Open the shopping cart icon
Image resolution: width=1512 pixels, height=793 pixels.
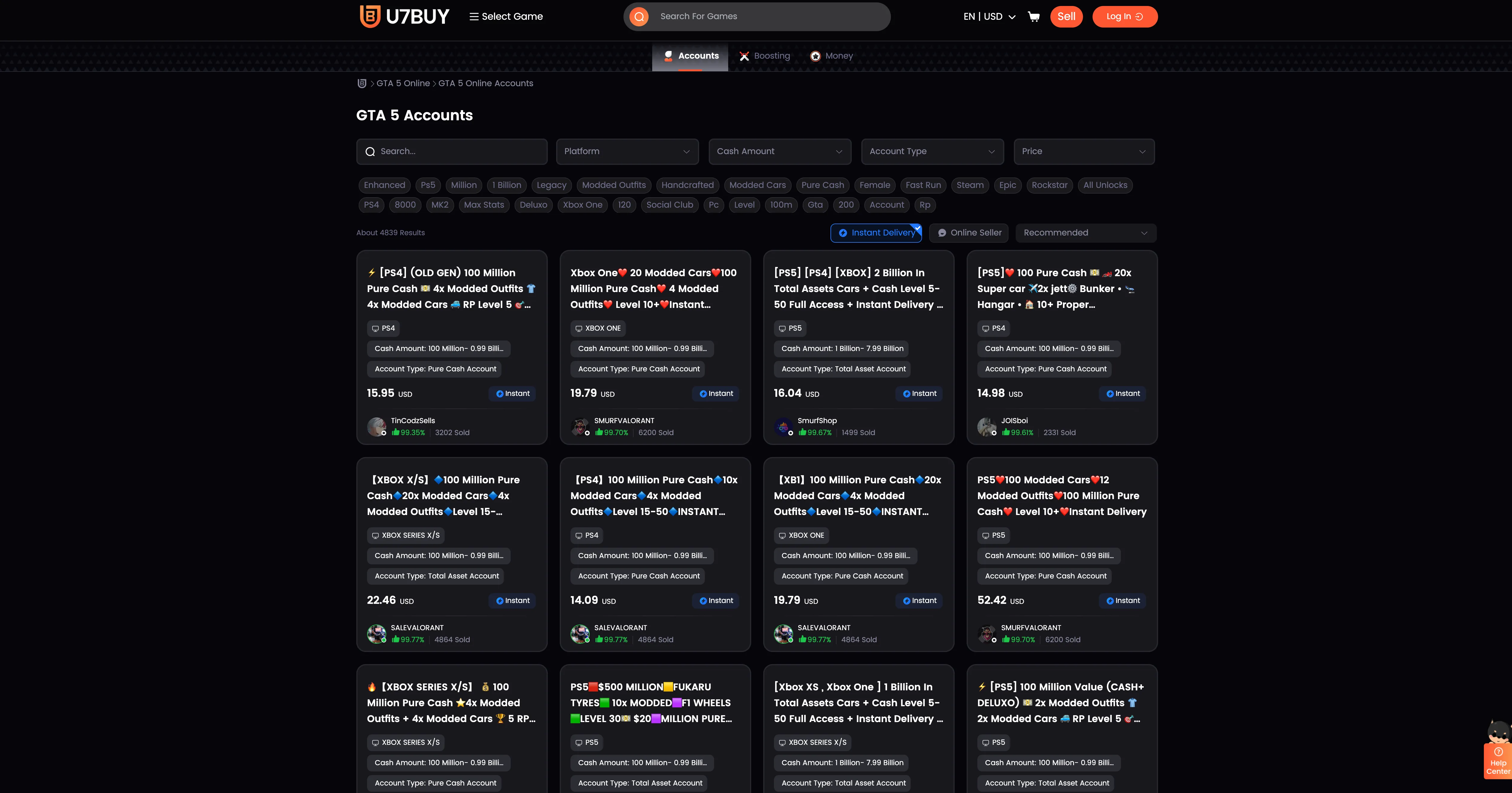point(1034,16)
